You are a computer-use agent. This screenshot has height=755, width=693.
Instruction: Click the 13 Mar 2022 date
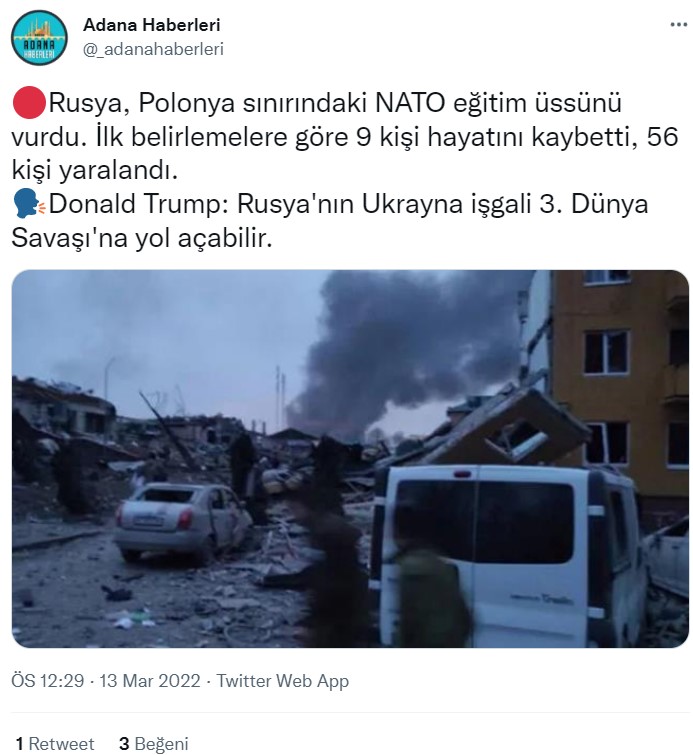click(150, 681)
